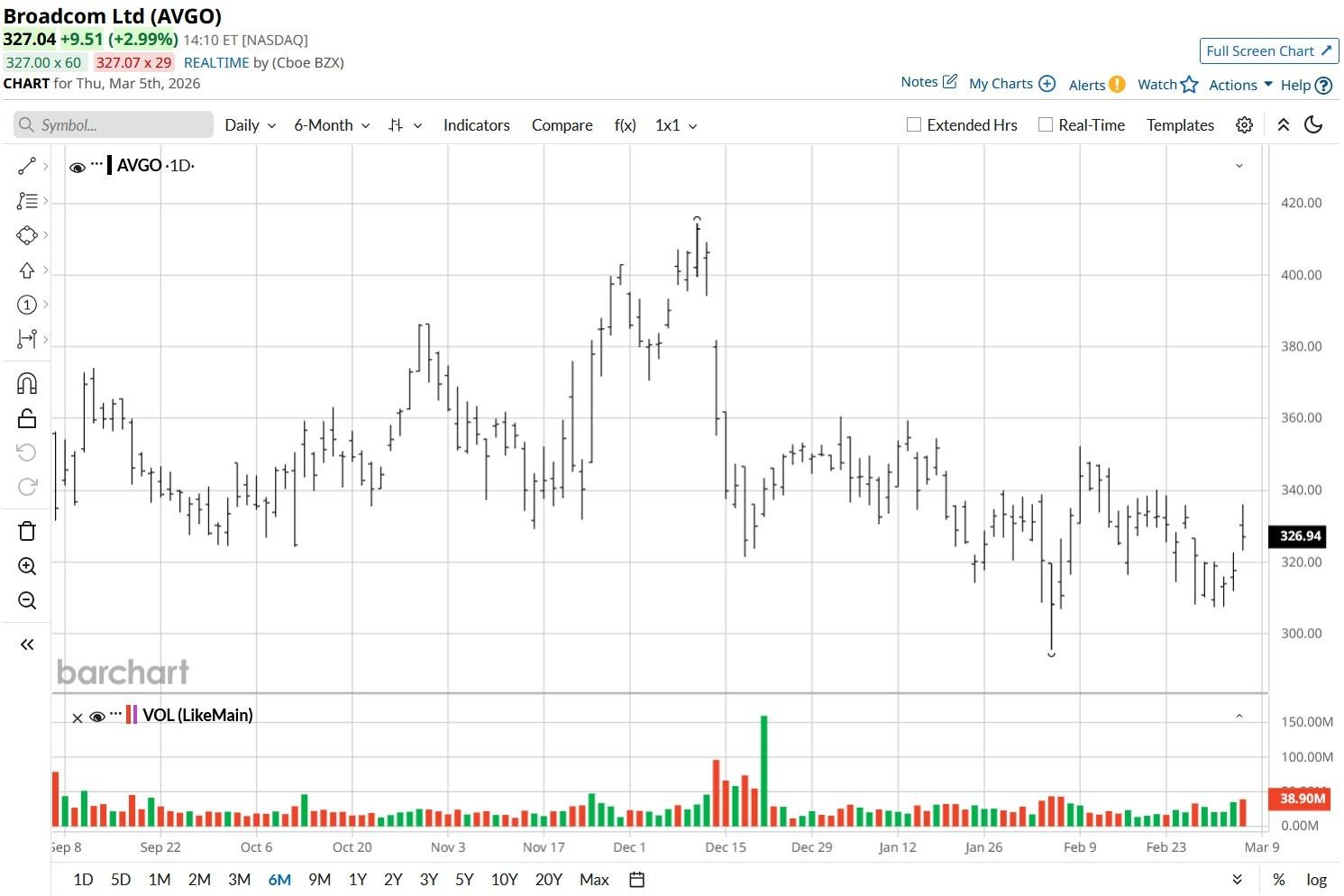The height and width of the screenshot is (896, 1344).
Task: Open the Daily frequency dropdown
Action: [251, 125]
